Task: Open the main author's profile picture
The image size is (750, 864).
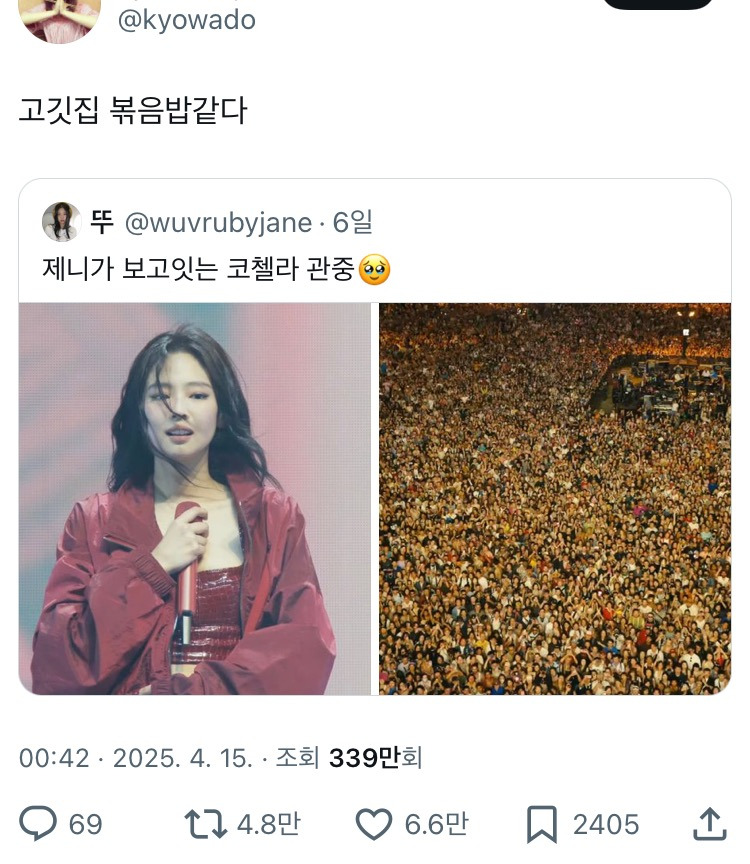Action: [60, 17]
